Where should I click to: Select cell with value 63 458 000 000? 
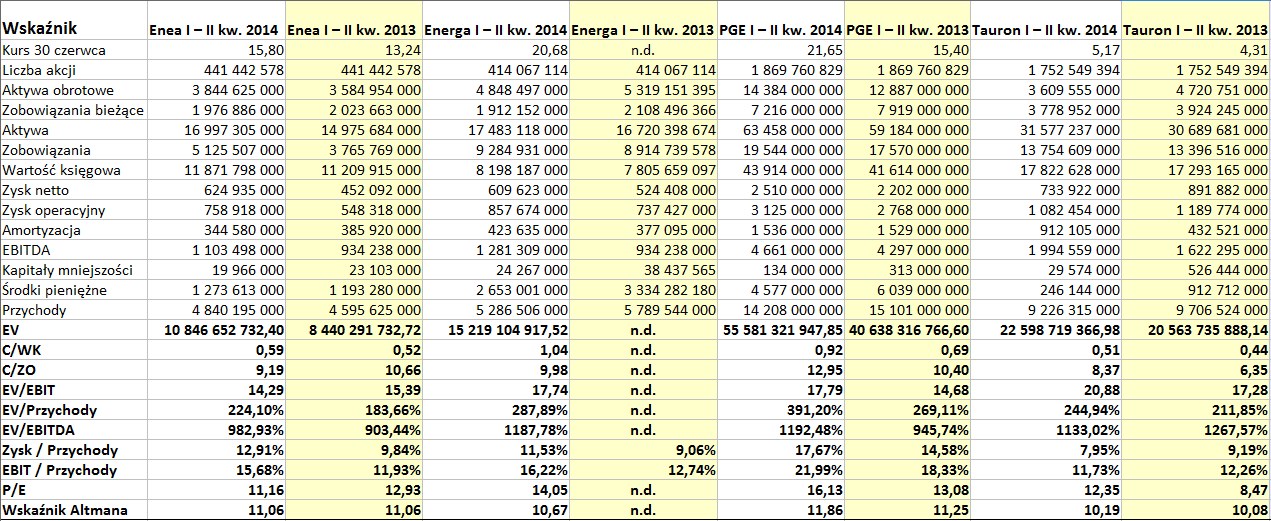click(781, 130)
